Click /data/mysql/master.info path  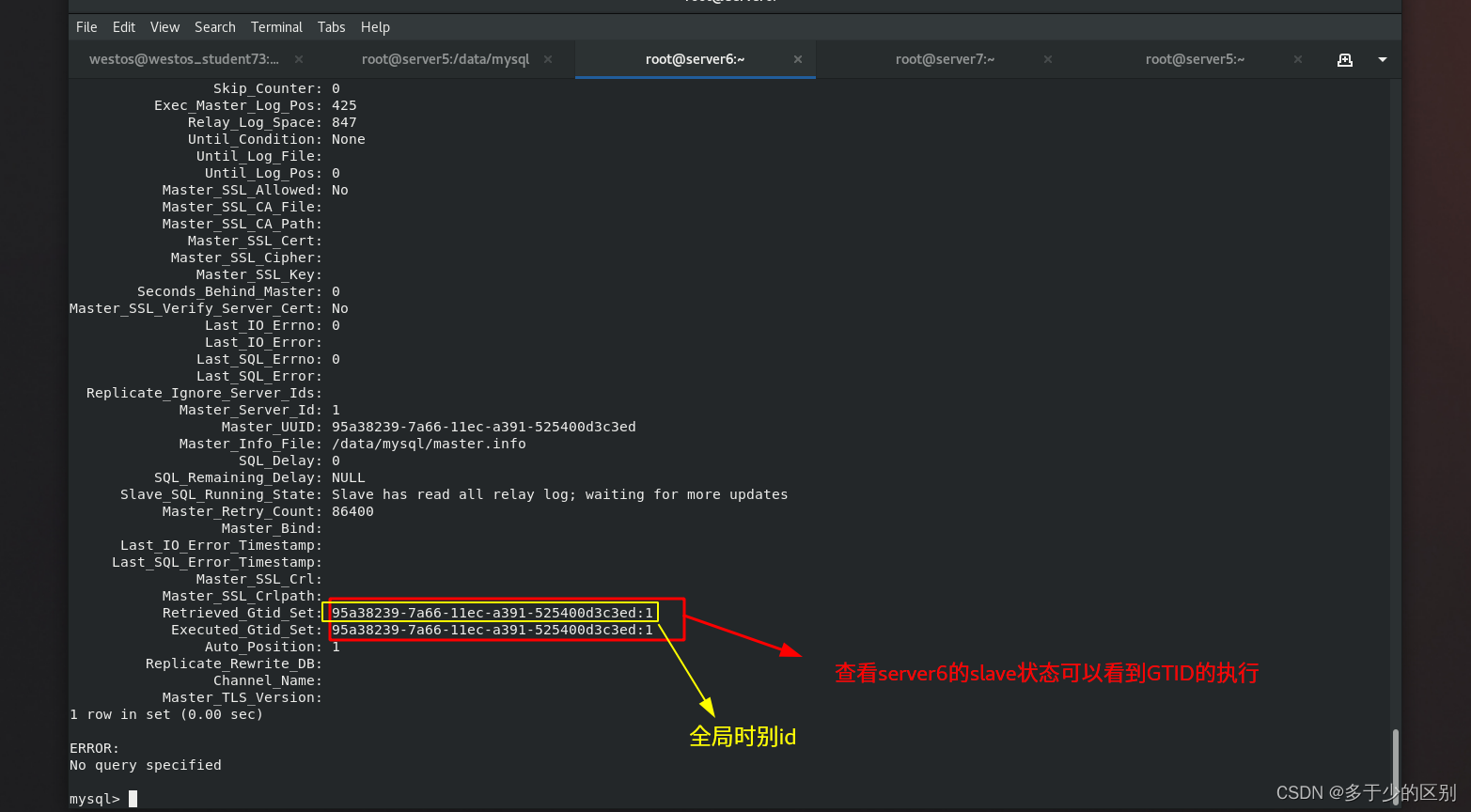429,444
